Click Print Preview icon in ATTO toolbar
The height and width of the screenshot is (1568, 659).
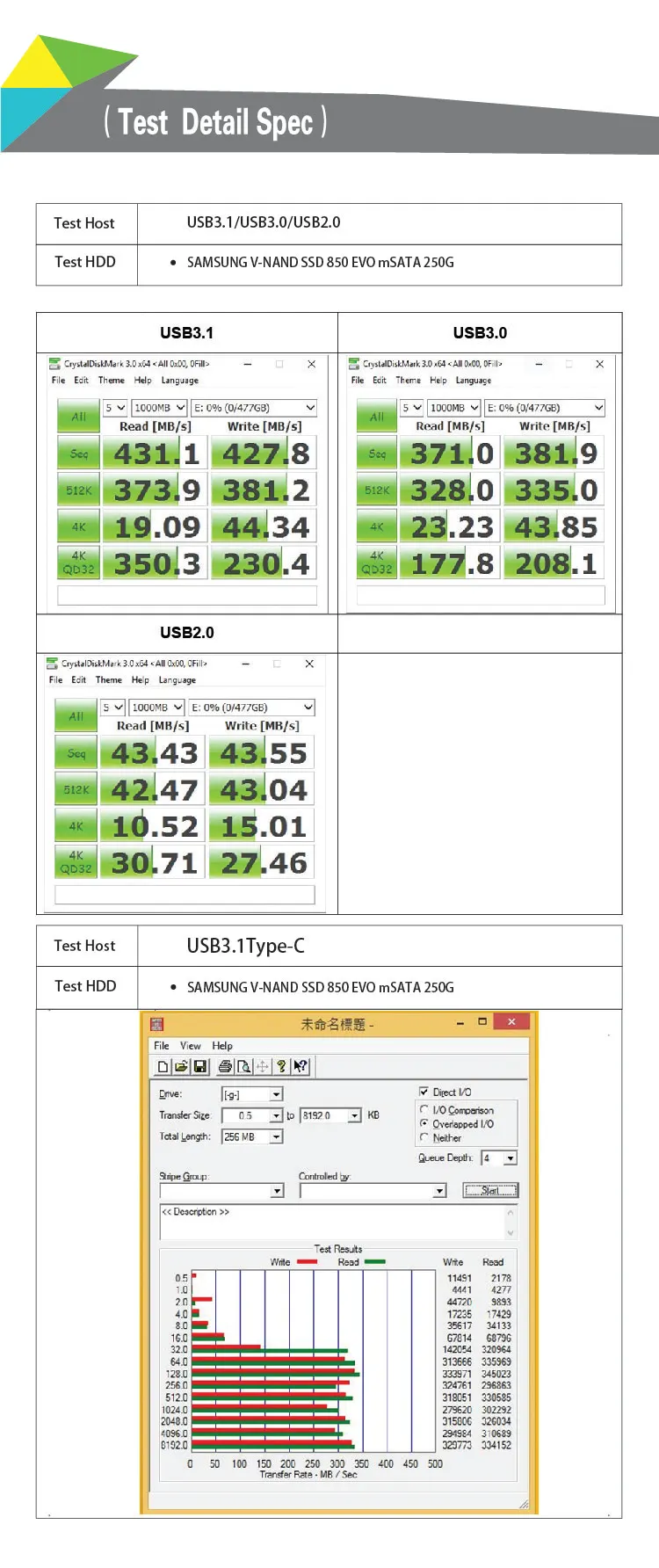tap(244, 1066)
